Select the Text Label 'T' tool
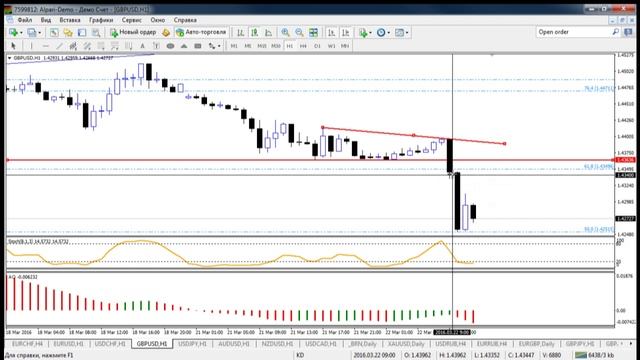The height and width of the screenshot is (360, 640). coord(156,46)
